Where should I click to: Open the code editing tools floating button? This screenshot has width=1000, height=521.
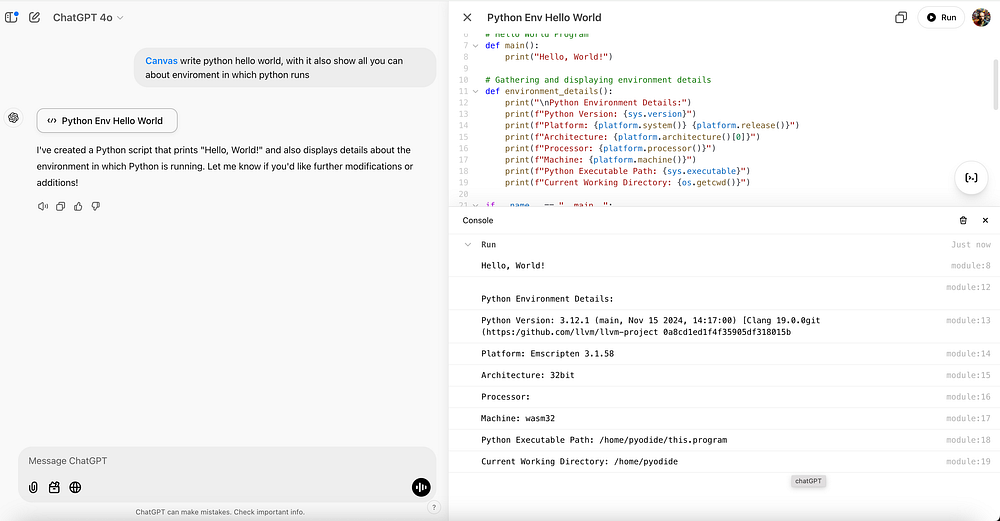971,178
